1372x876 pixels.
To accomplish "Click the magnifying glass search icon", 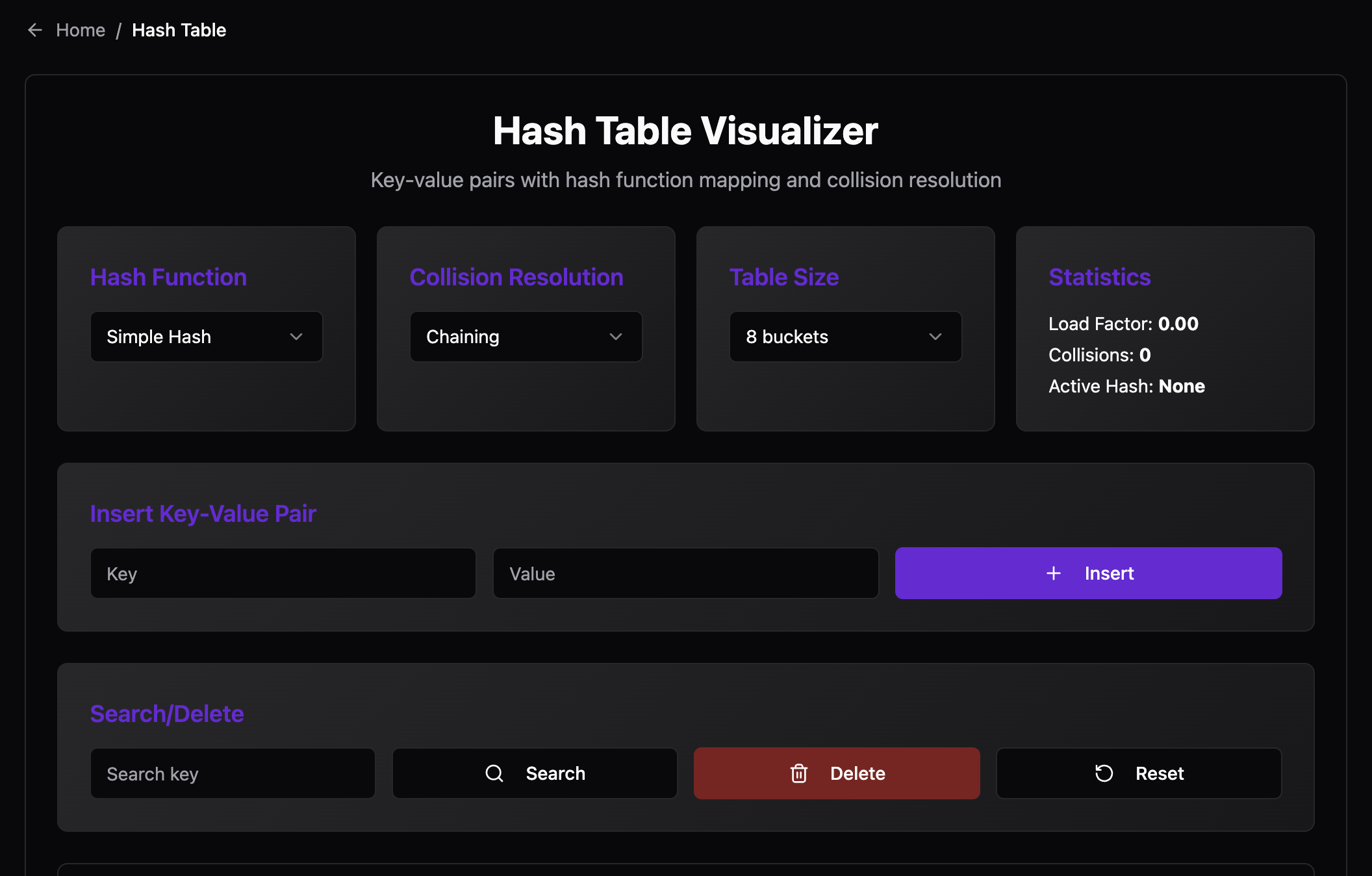I will pyautogui.click(x=494, y=773).
